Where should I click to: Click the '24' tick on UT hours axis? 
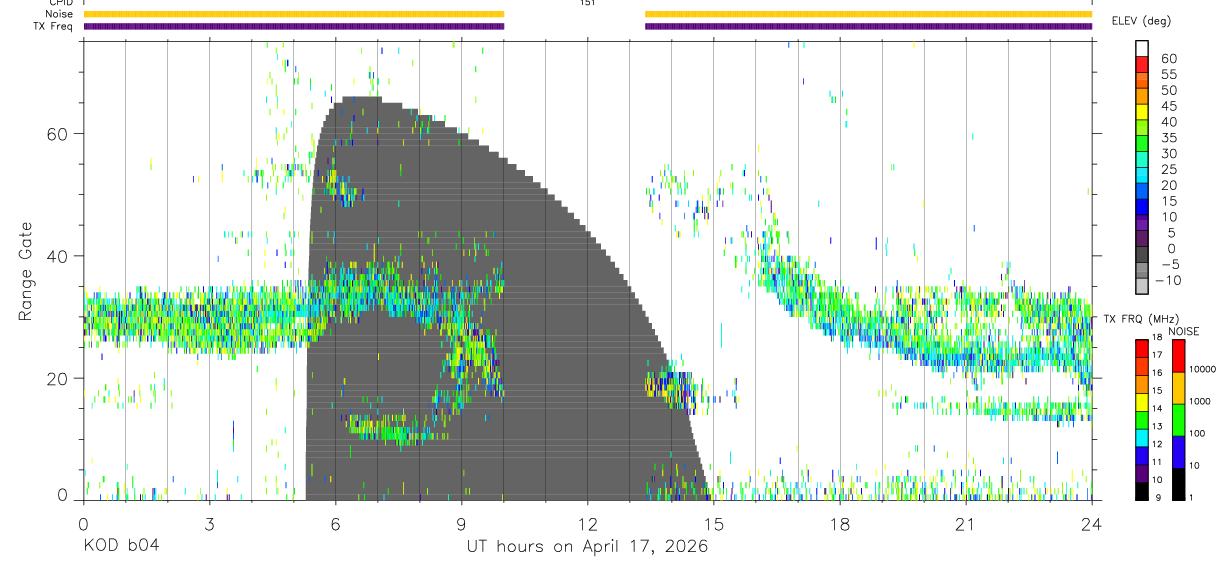point(1092,523)
